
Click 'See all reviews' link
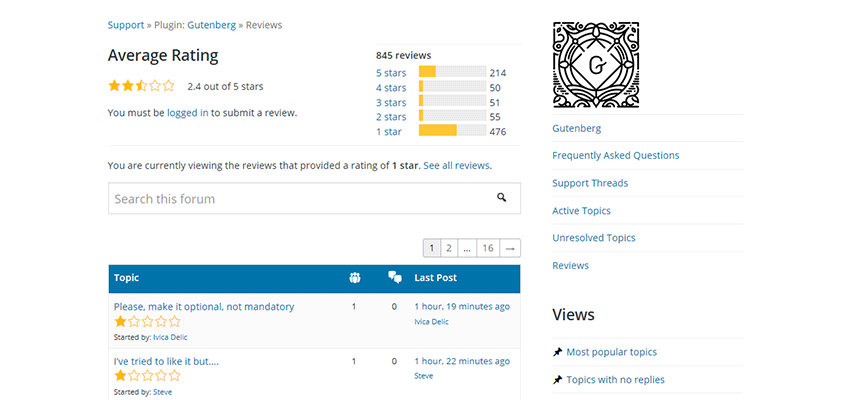[456, 165]
